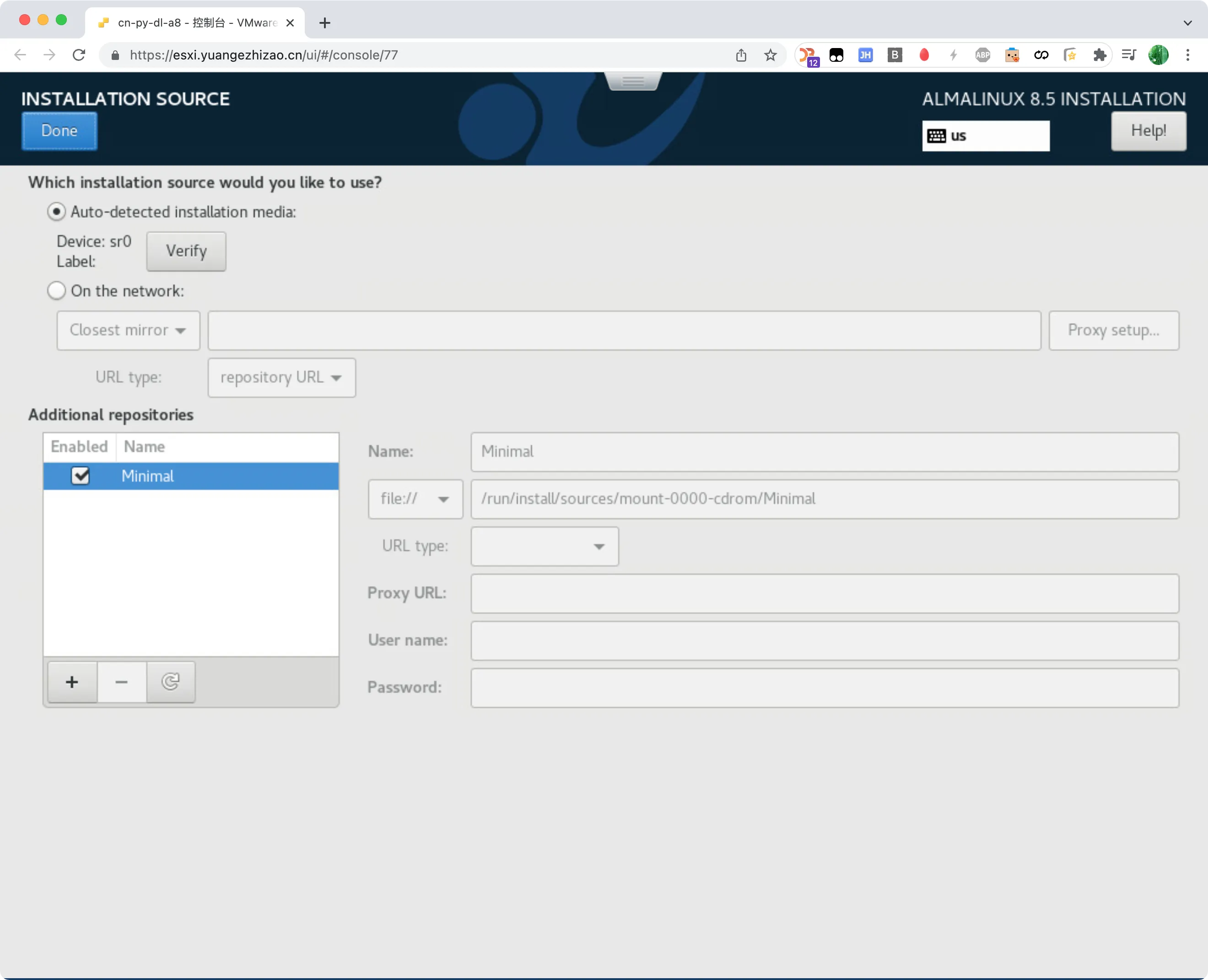Select Auto-detected installation media radio
Viewport: 1208px width, 980px height.
click(x=56, y=212)
